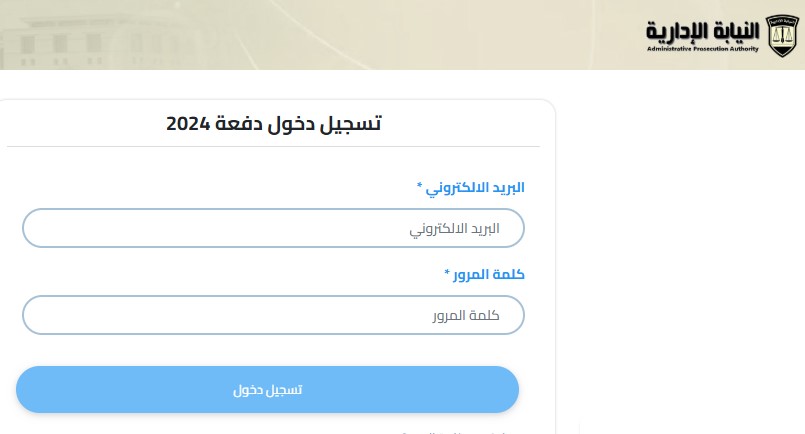Click the asterisk beside the email label

[420, 187]
